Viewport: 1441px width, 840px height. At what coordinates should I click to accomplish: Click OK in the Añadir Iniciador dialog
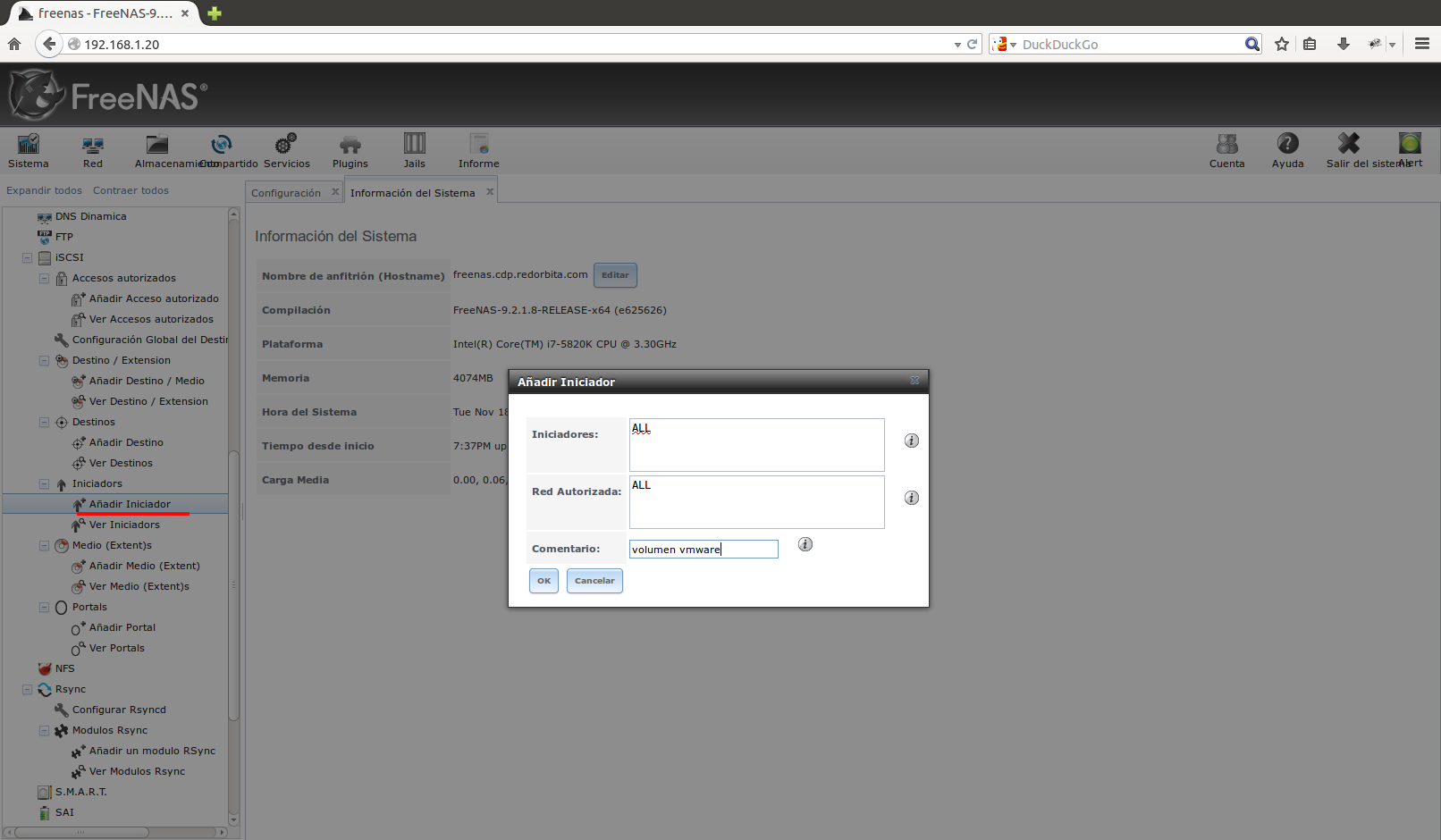(544, 581)
